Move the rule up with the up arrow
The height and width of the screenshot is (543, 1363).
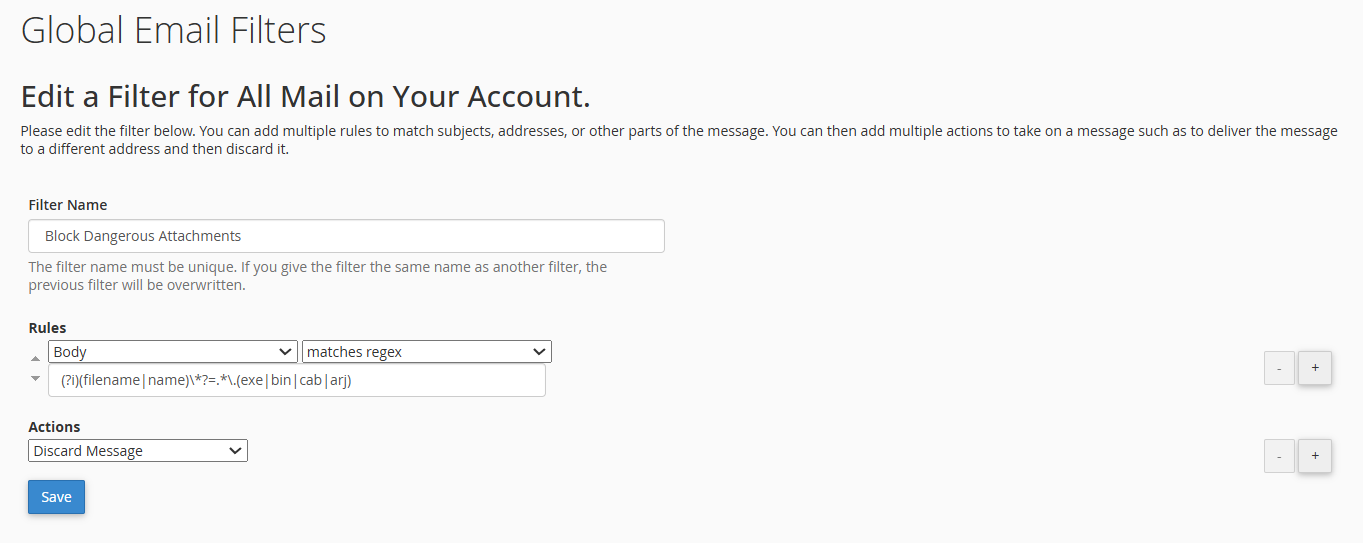coord(36,358)
